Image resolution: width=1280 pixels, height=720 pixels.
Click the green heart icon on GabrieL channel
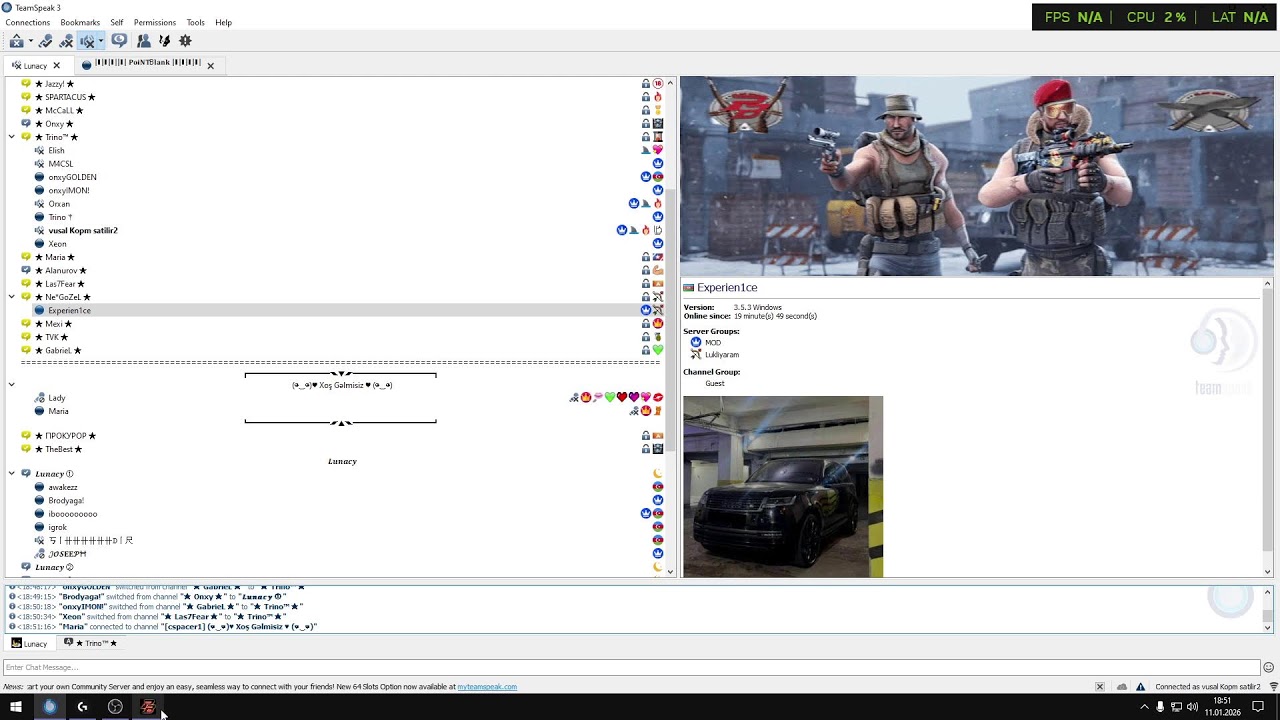click(658, 351)
